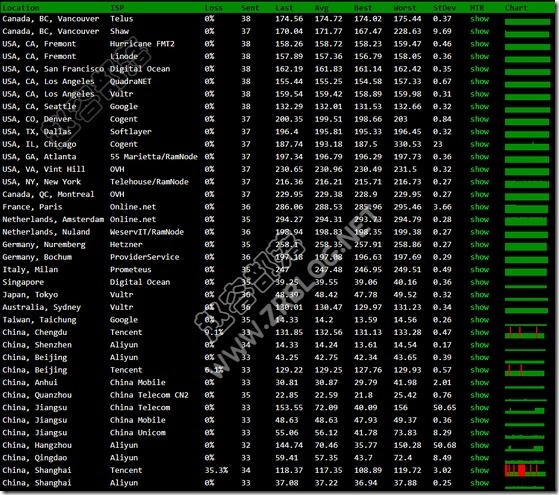Open the Shanghai Tencent latency chart
The height and width of the screenshot is (495, 559).
click(525, 470)
